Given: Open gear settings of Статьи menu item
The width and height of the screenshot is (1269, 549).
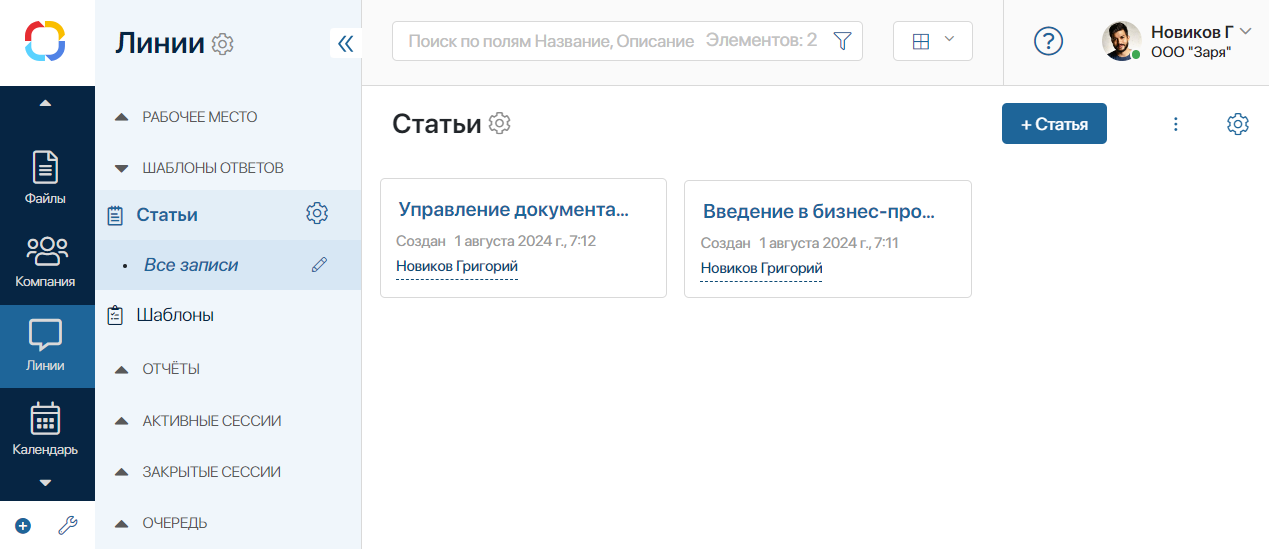Looking at the screenshot, I should (317, 213).
